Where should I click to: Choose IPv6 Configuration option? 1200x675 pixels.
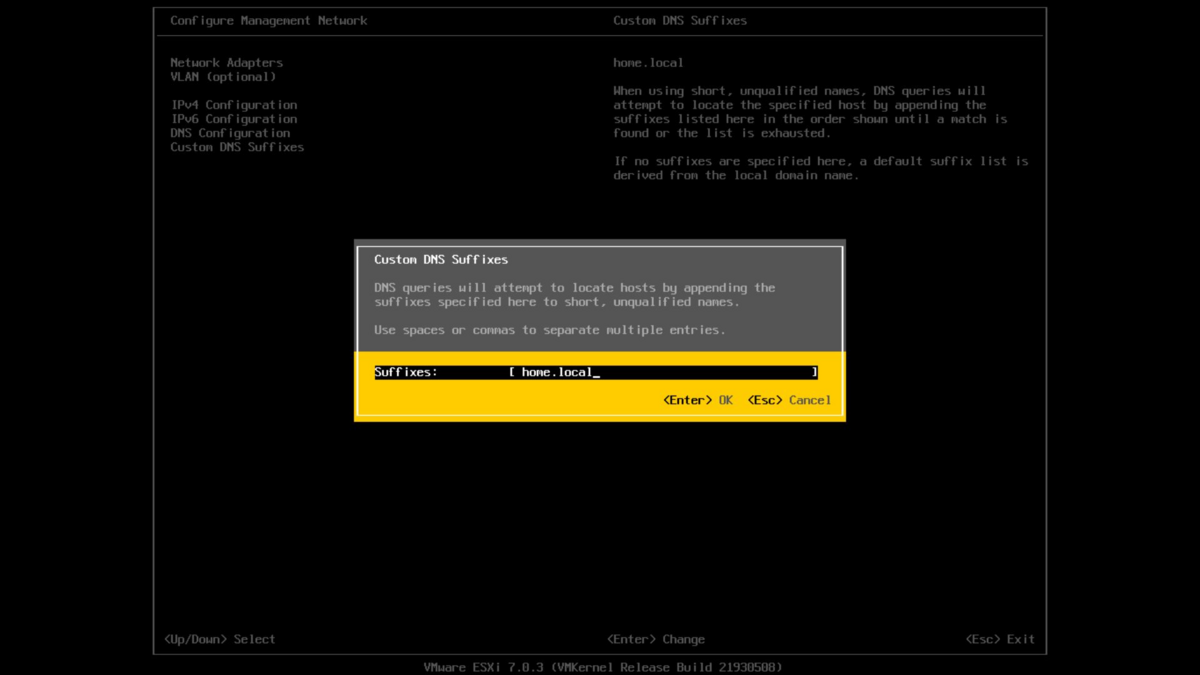pyautogui.click(x=233, y=119)
